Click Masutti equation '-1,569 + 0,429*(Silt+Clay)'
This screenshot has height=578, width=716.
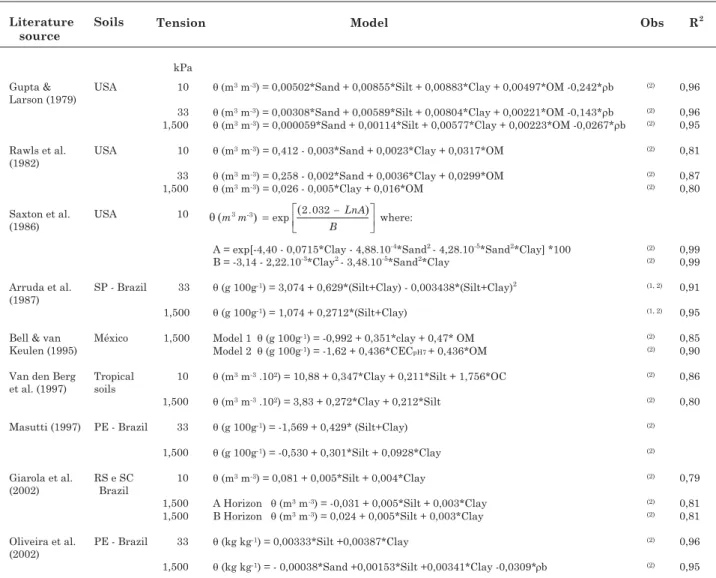click(310, 427)
